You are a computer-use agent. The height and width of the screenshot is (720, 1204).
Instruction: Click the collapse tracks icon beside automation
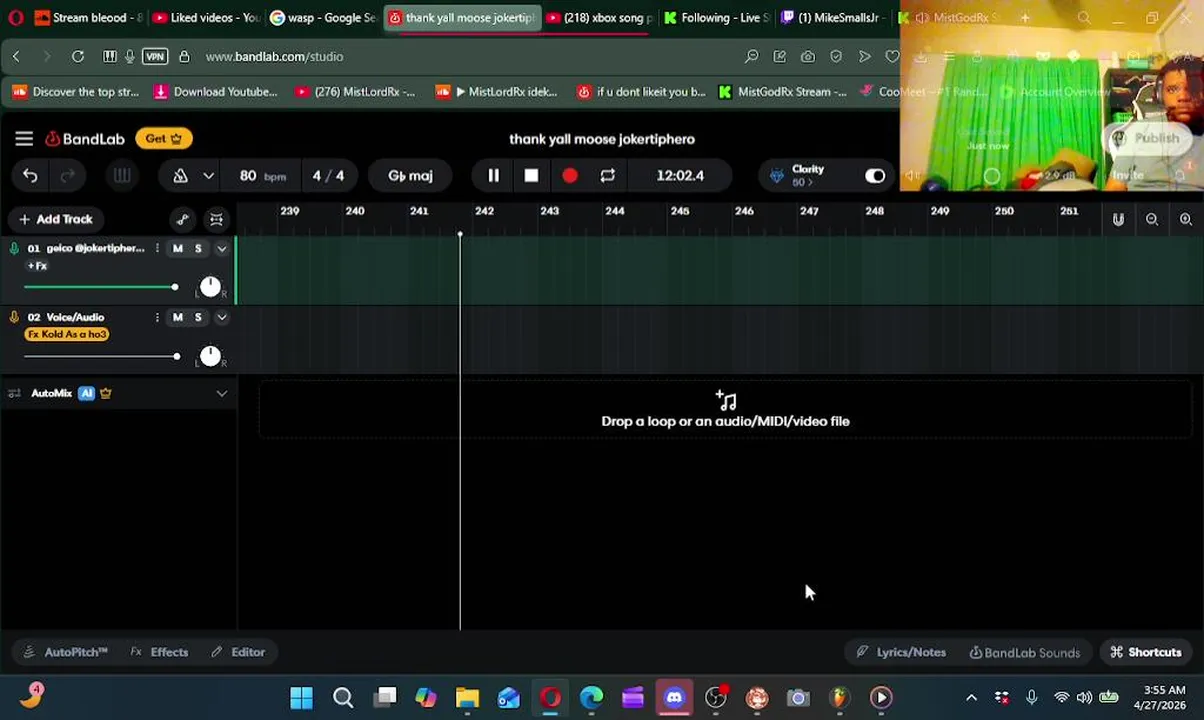point(216,219)
